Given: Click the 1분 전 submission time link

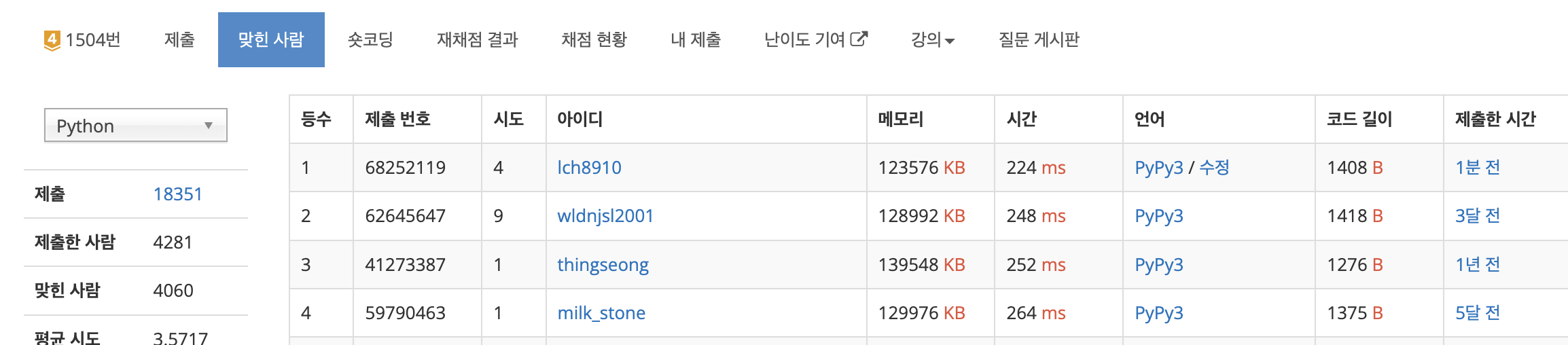Looking at the screenshot, I should pos(1477,168).
